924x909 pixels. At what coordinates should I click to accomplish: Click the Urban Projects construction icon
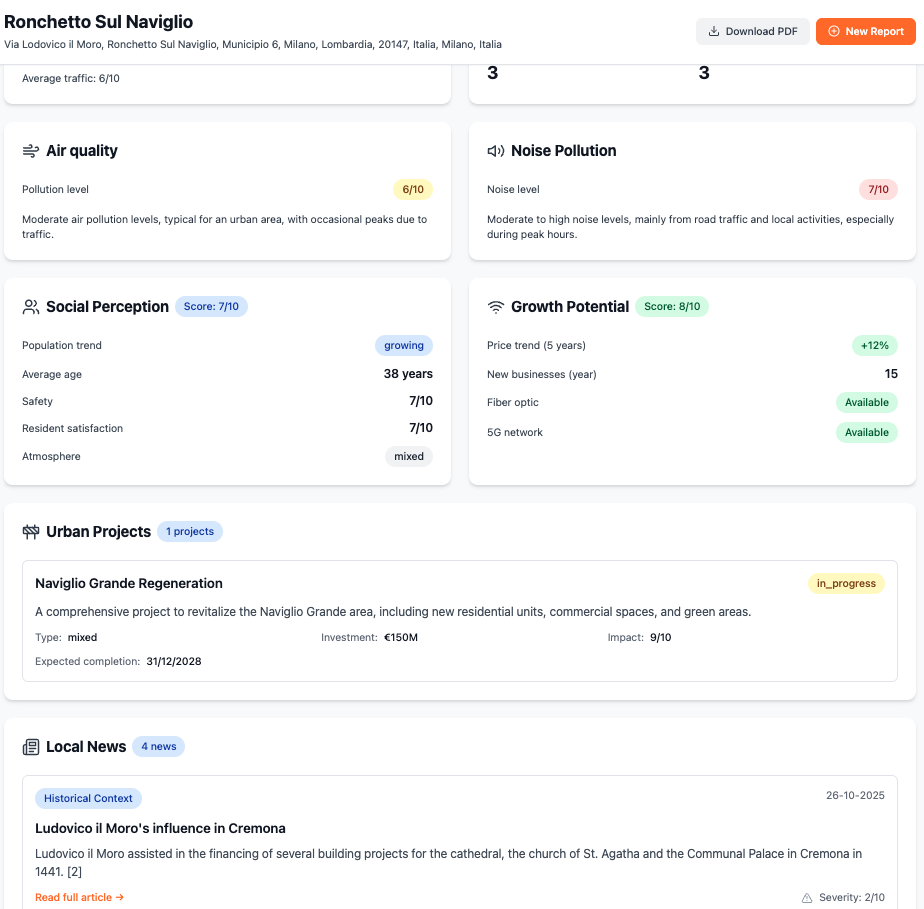31,532
